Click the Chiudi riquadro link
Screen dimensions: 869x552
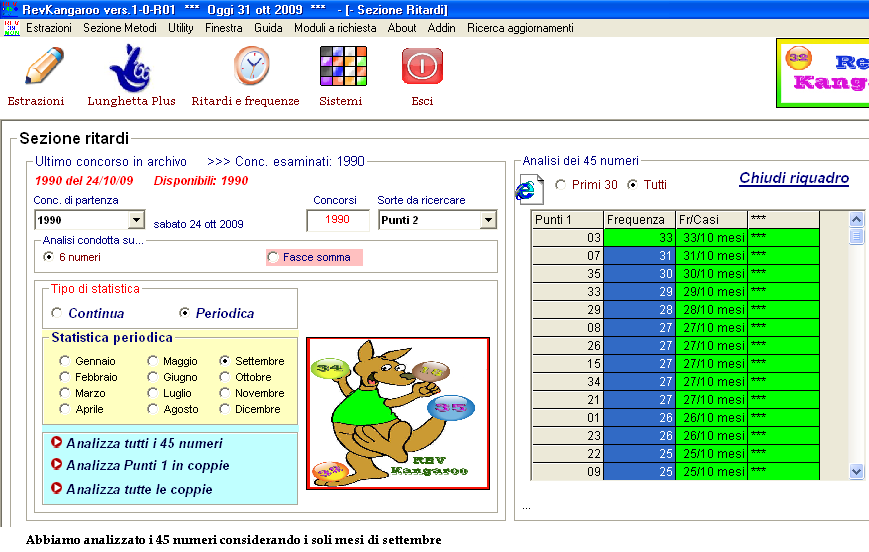794,178
